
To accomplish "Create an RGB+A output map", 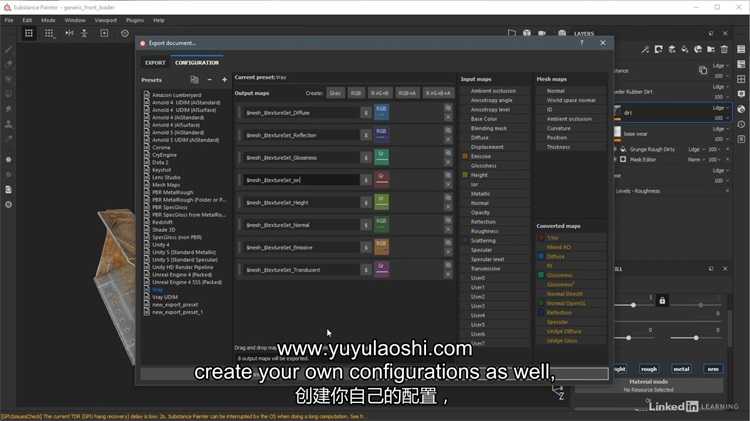I will tap(407, 93).
